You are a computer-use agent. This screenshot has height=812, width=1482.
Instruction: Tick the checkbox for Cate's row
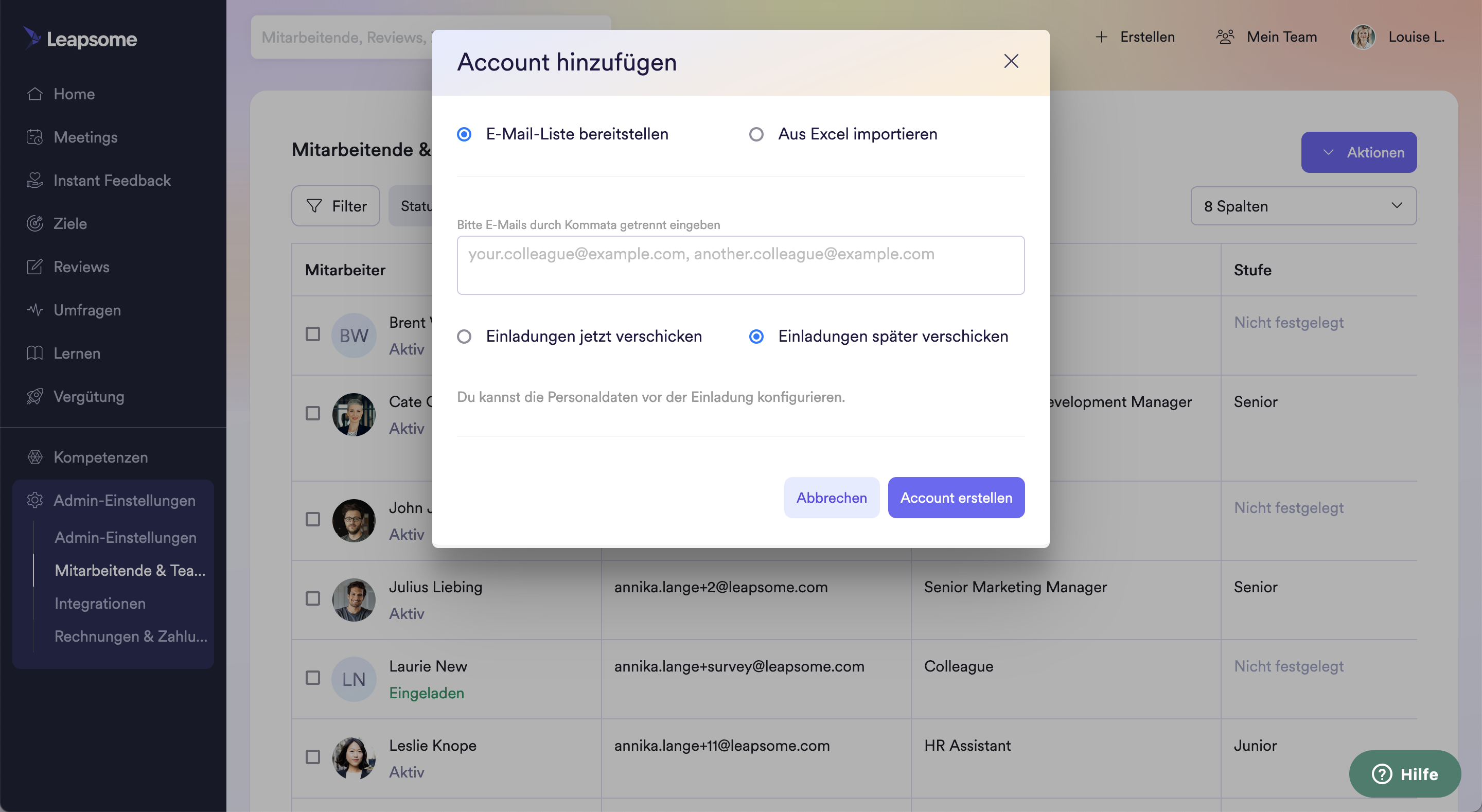(x=312, y=413)
